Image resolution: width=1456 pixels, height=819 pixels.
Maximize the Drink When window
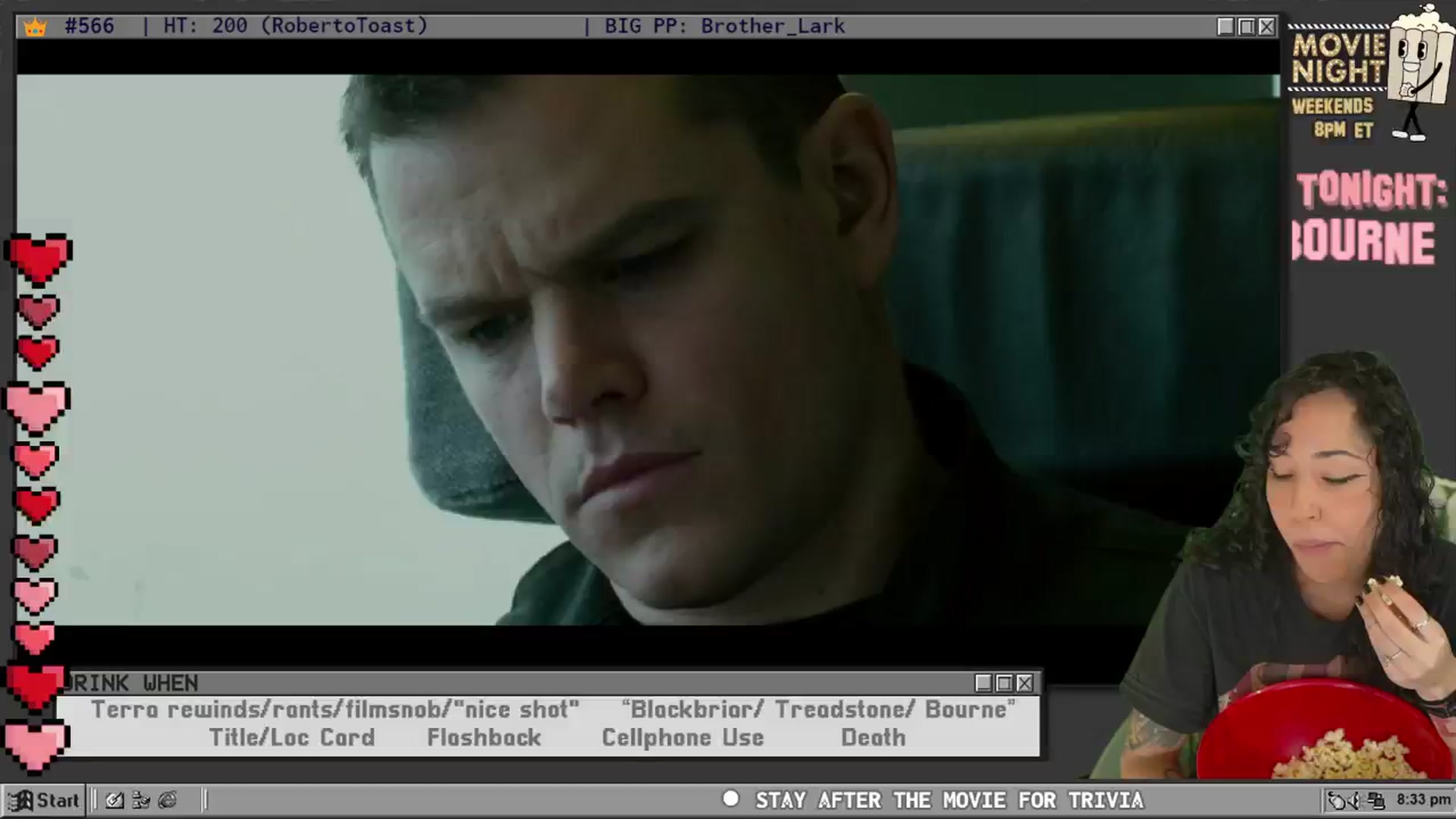pos(1004,683)
